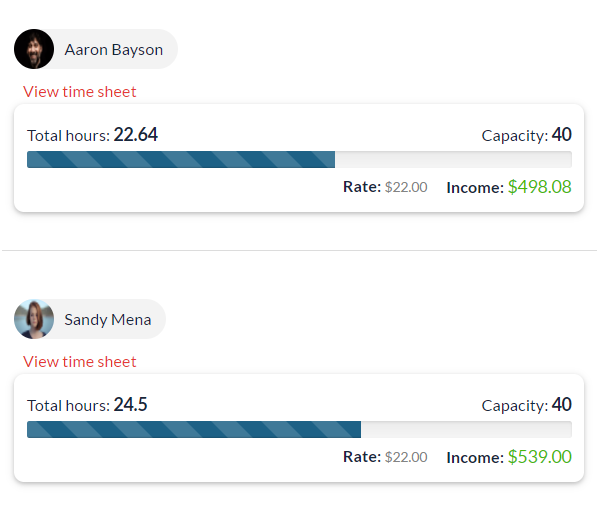Click Sandy Mena's Capacity 40 value
Viewport: 600px width, 516px height.
click(562, 405)
